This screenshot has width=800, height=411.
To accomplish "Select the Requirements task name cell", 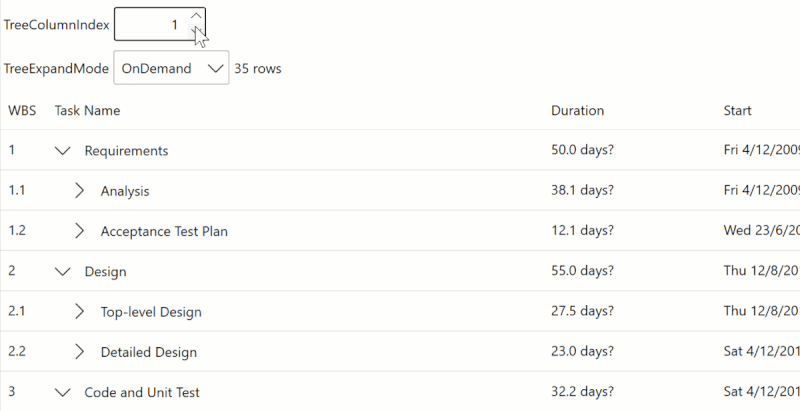I will (x=126, y=151).
